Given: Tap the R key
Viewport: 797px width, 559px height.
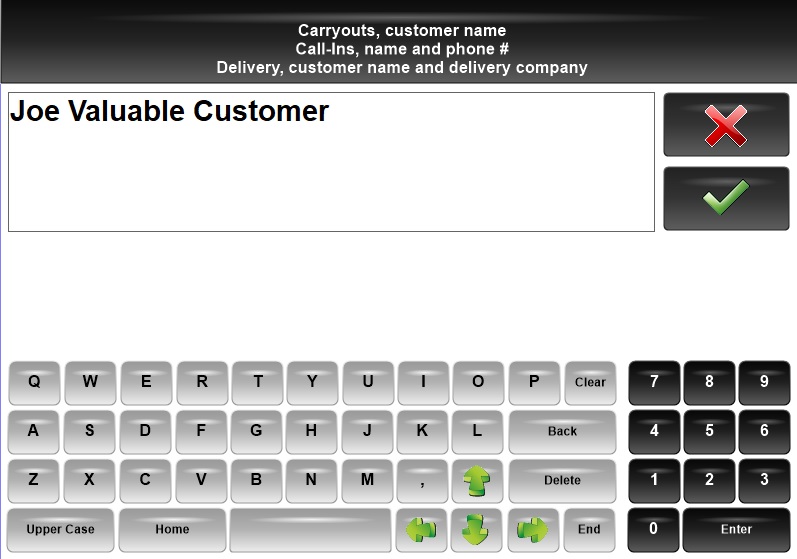Looking at the screenshot, I should [202, 383].
